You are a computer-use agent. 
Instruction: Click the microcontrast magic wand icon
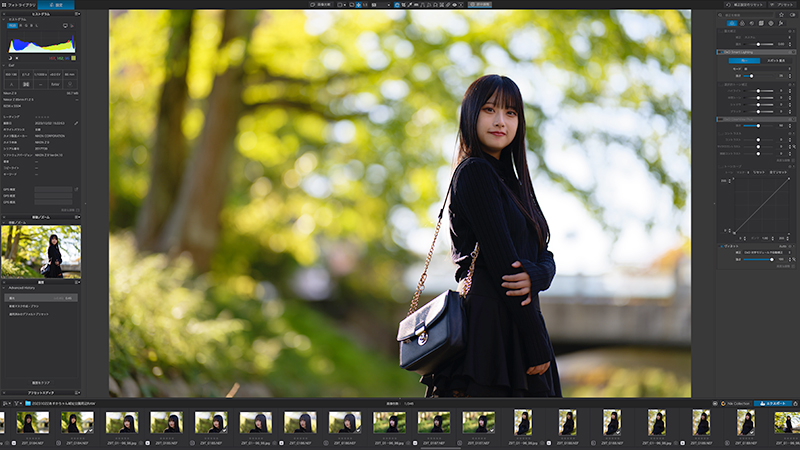794,147
